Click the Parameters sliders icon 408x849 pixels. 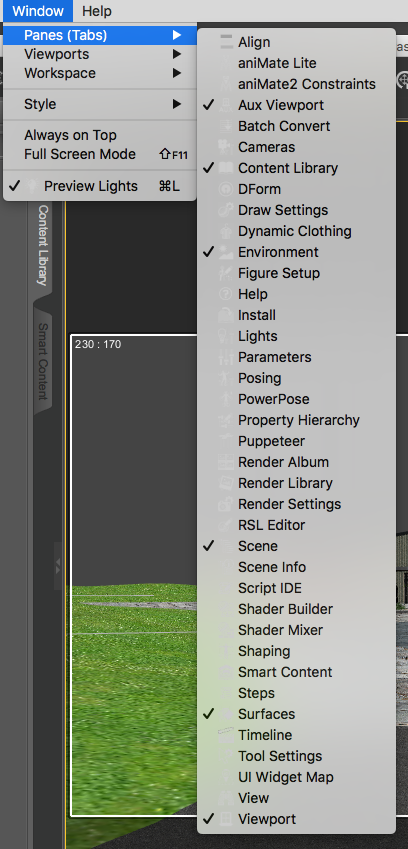click(226, 357)
